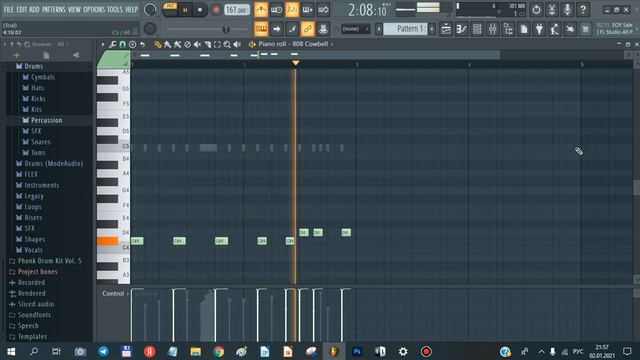The width and height of the screenshot is (640, 360).
Task: Open the piano roll Stamp tool
Action: (132, 44)
